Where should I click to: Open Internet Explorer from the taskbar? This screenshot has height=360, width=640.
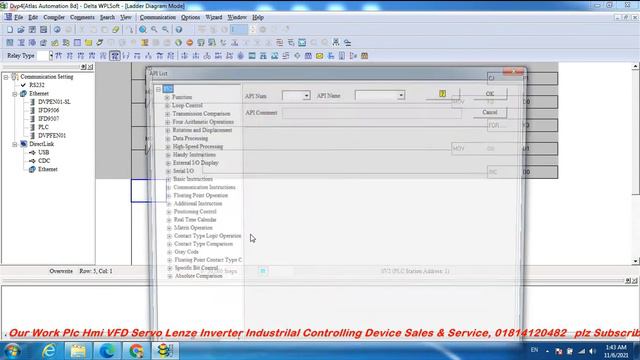point(49,351)
